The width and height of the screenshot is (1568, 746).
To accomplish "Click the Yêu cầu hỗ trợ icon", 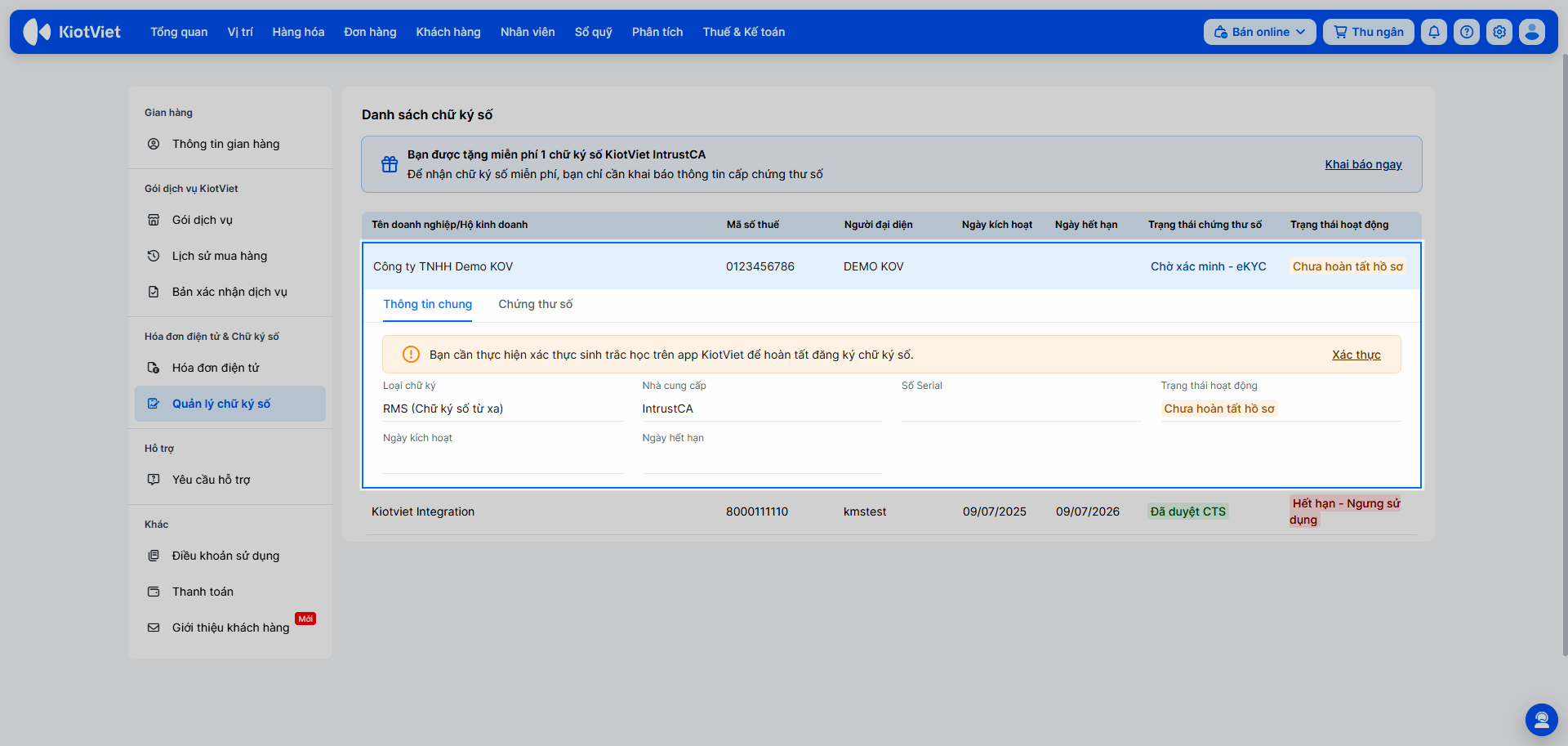I will point(154,480).
